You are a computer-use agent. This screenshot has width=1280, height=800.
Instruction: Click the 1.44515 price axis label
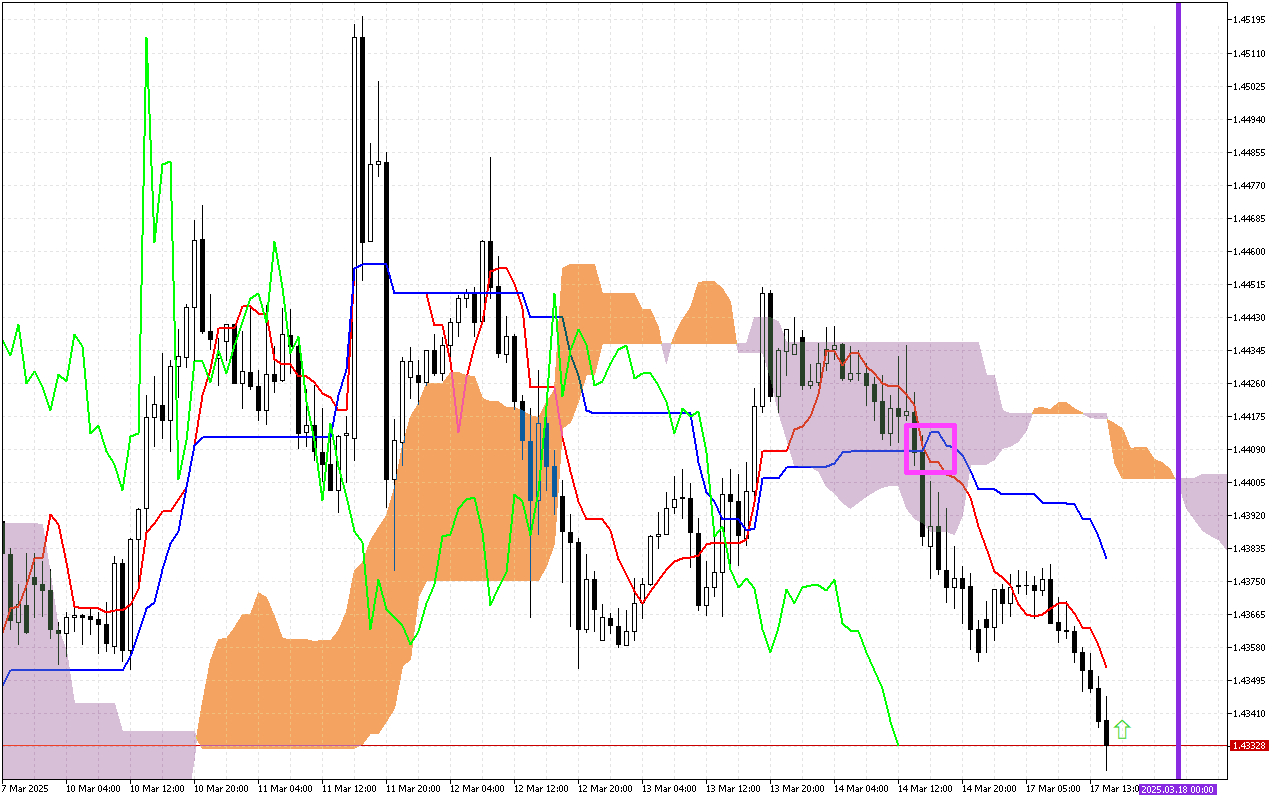click(x=1249, y=284)
